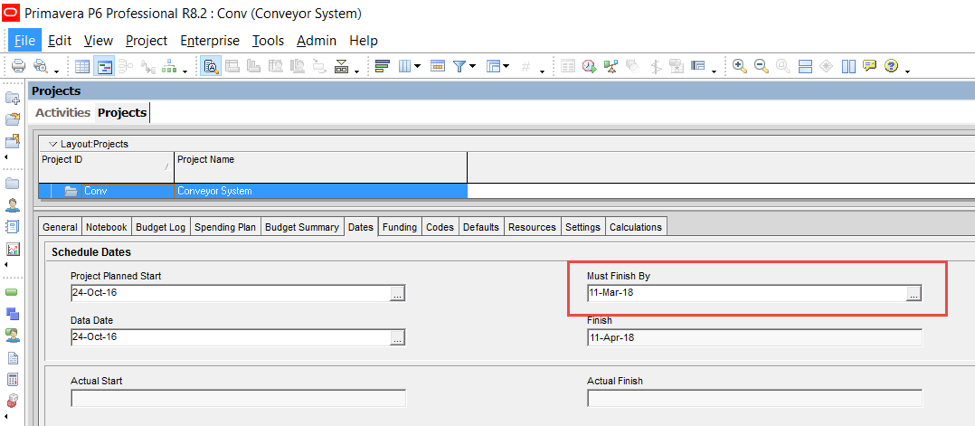Click the add-project icon atop the sidebar
975x426 pixels.
(12, 98)
